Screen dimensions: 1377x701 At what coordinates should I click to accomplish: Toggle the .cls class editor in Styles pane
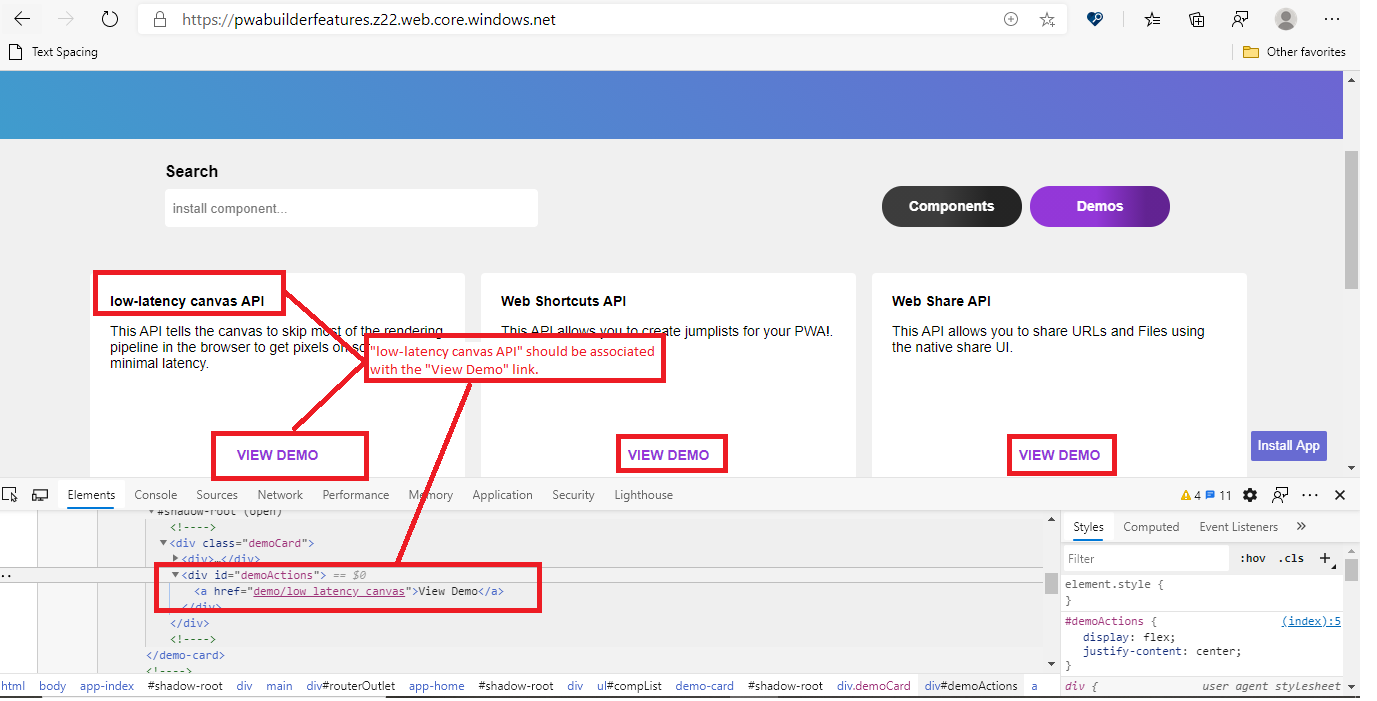(1292, 558)
